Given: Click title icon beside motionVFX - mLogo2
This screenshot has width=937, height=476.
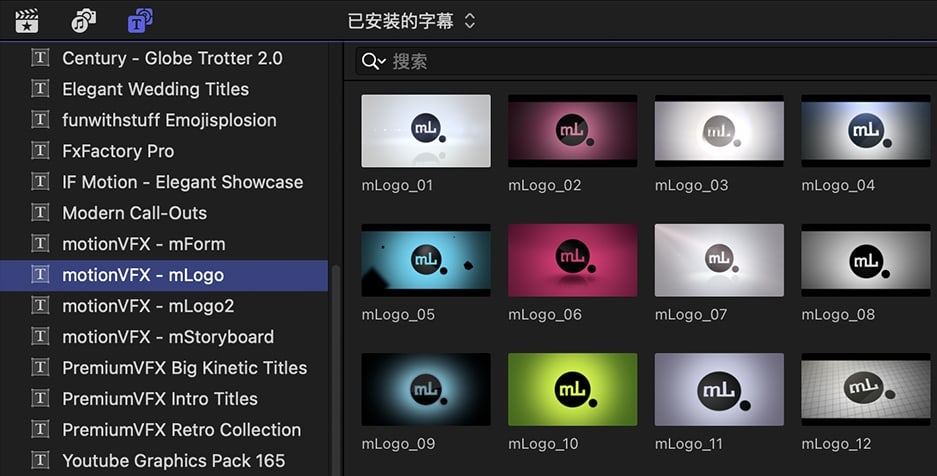Looking at the screenshot, I should 40,305.
